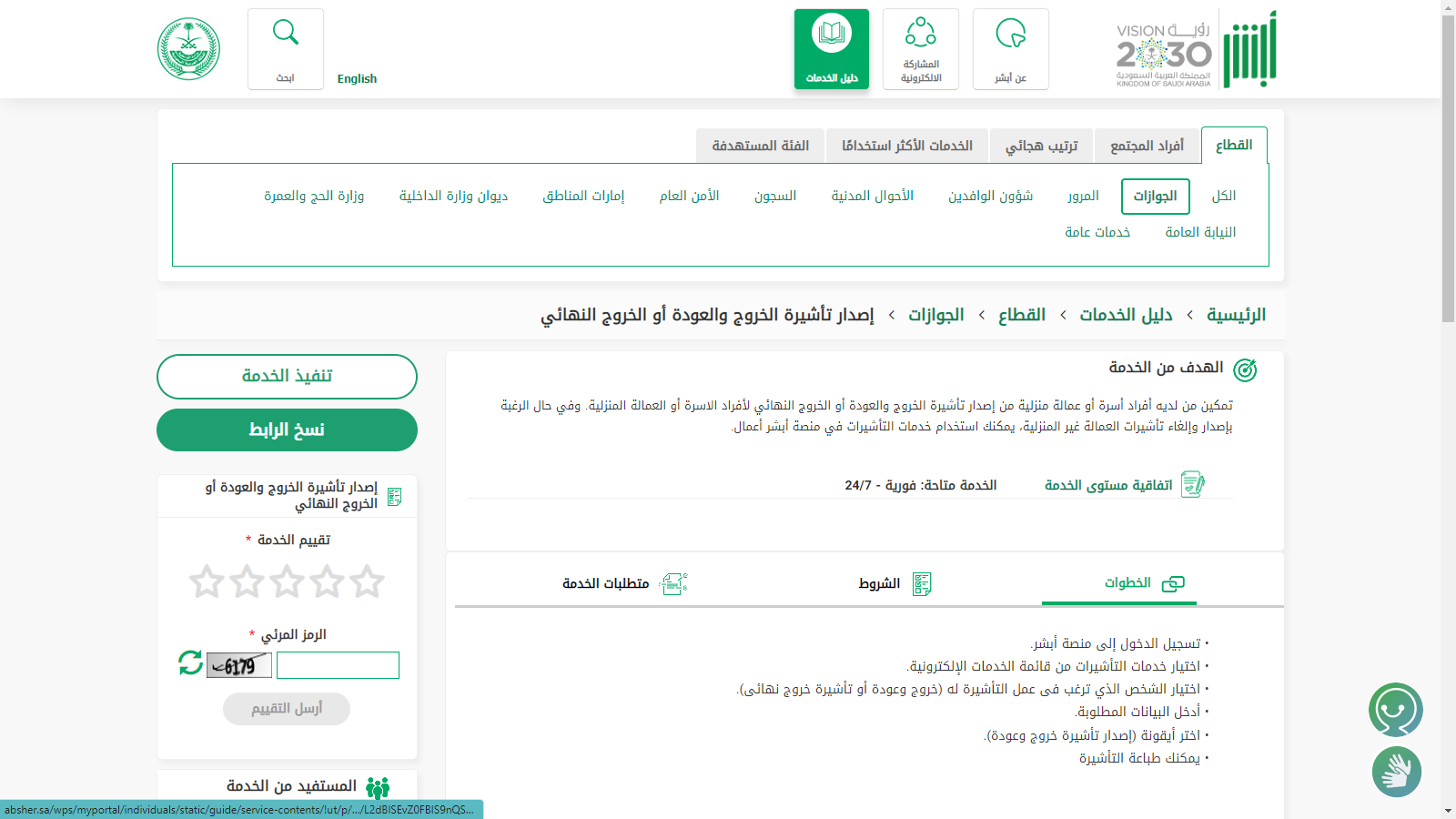Switch language to English

tap(357, 79)
